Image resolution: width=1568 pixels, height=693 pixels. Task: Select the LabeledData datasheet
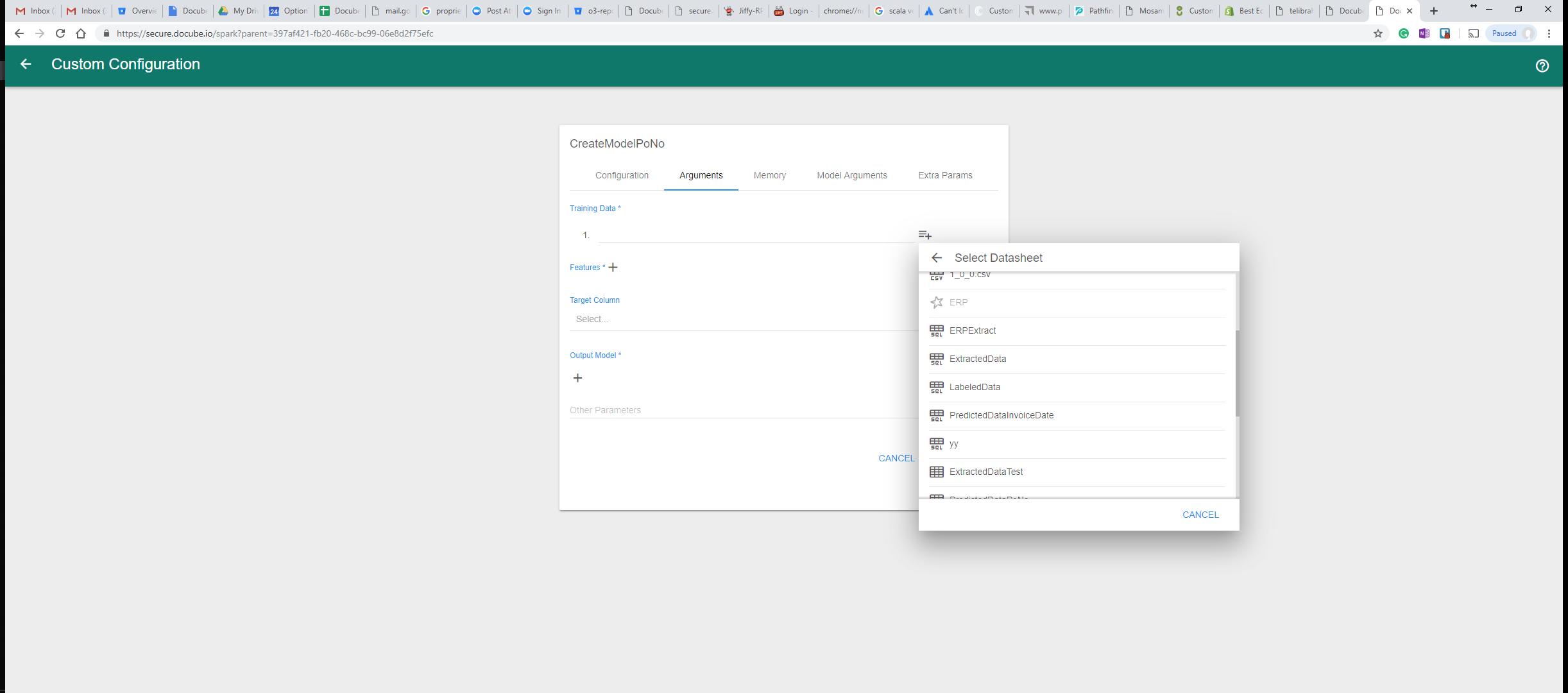tap(974, 387)
